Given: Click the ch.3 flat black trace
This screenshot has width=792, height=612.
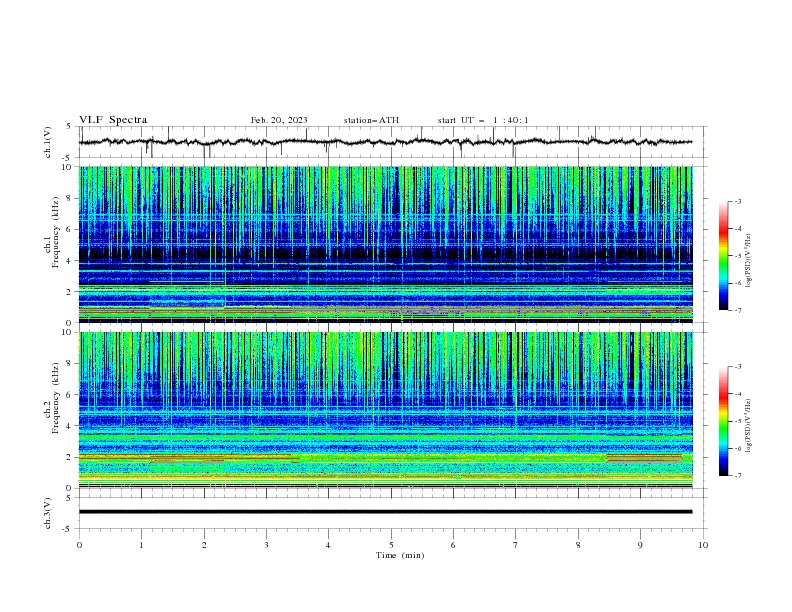Looking at the screenshot, I should [x=385, y=512].
